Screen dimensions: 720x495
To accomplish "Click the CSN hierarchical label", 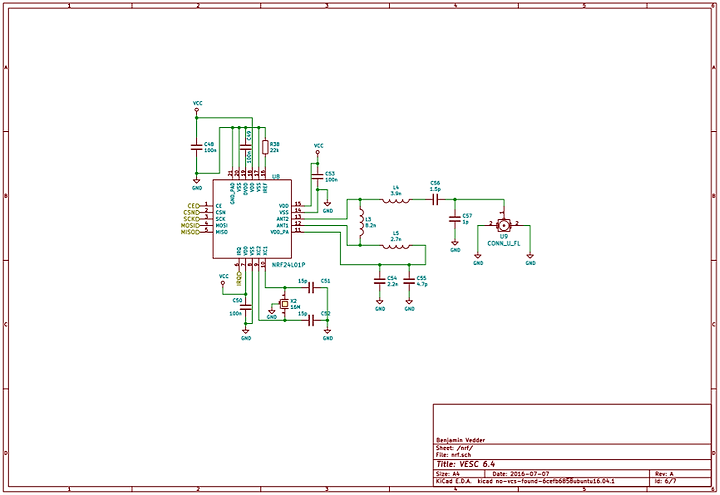I will (191, 213).
